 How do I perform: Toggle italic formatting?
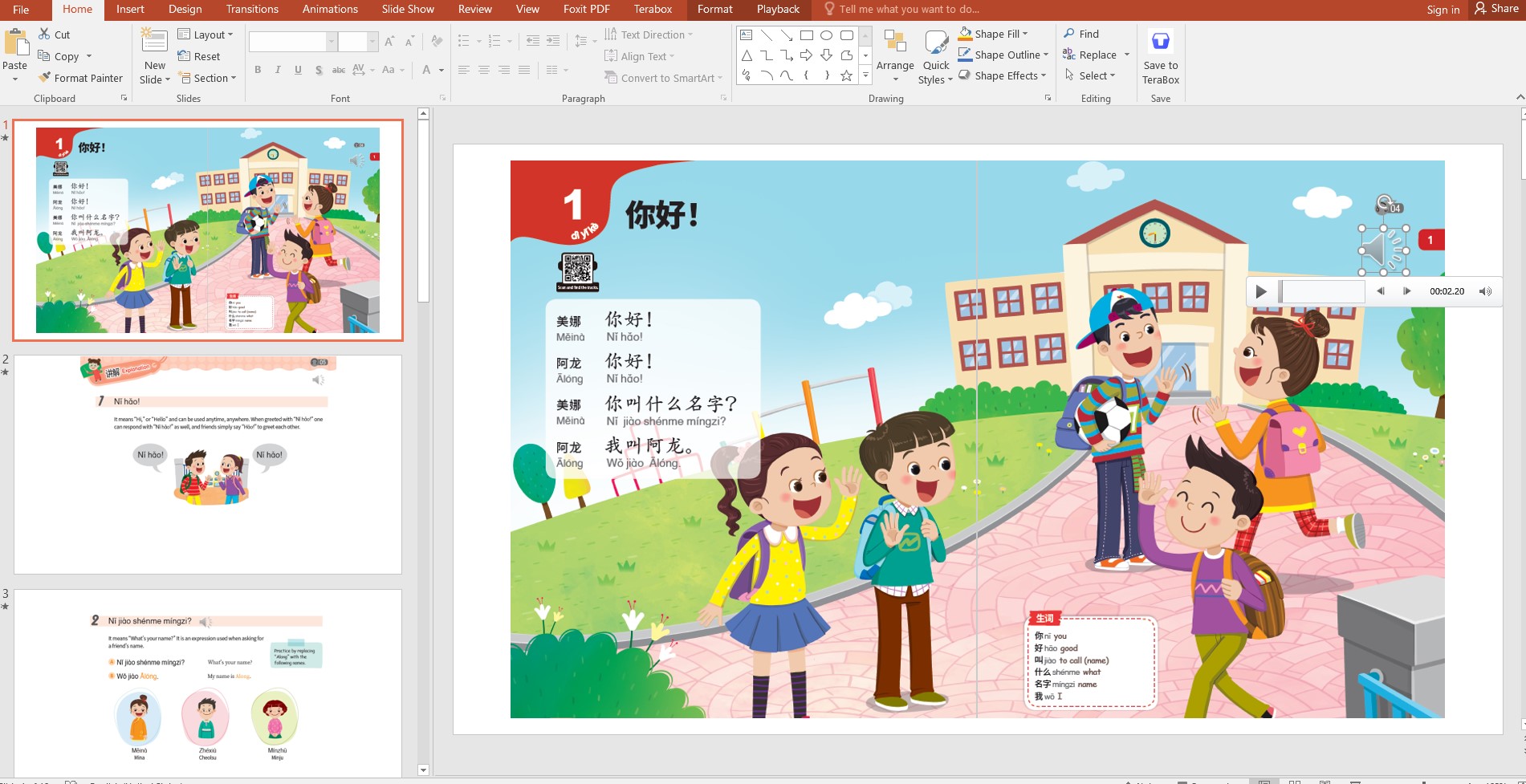pos(277,70)
